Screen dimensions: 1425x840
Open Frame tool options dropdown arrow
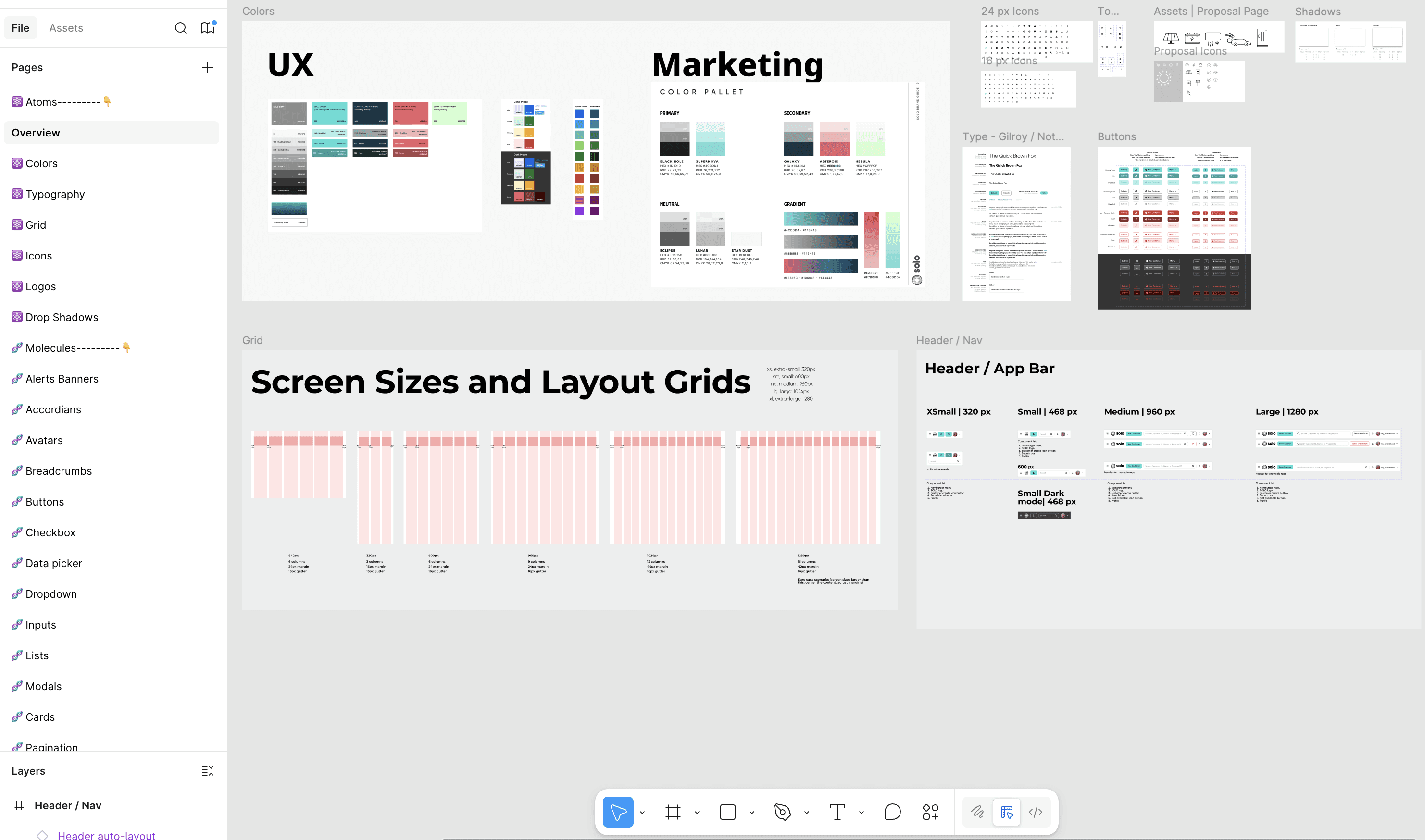click(x=697, y=812)
